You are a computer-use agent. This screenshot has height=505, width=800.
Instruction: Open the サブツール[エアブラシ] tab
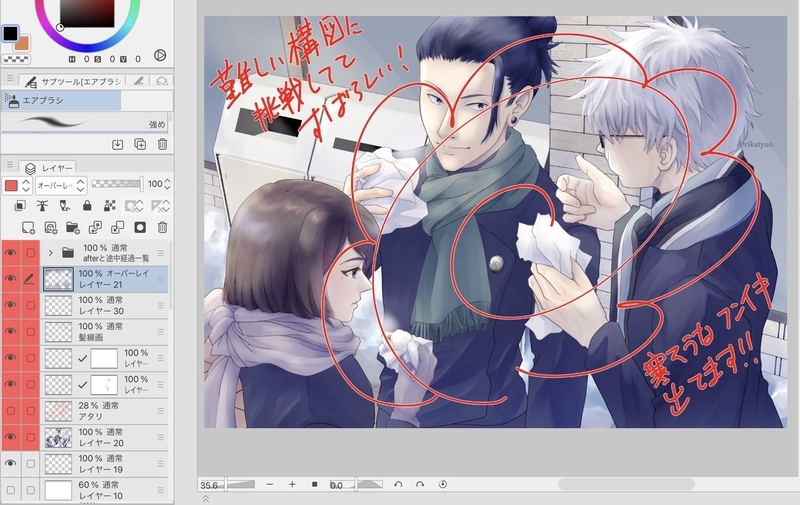(x=73, y=81)
